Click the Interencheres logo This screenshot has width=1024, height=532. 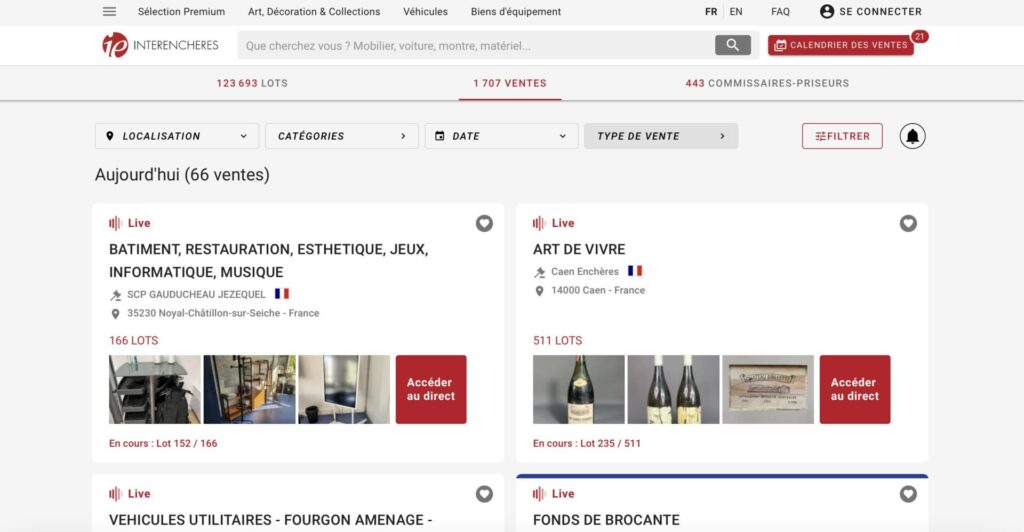click(x=159, y=45)
